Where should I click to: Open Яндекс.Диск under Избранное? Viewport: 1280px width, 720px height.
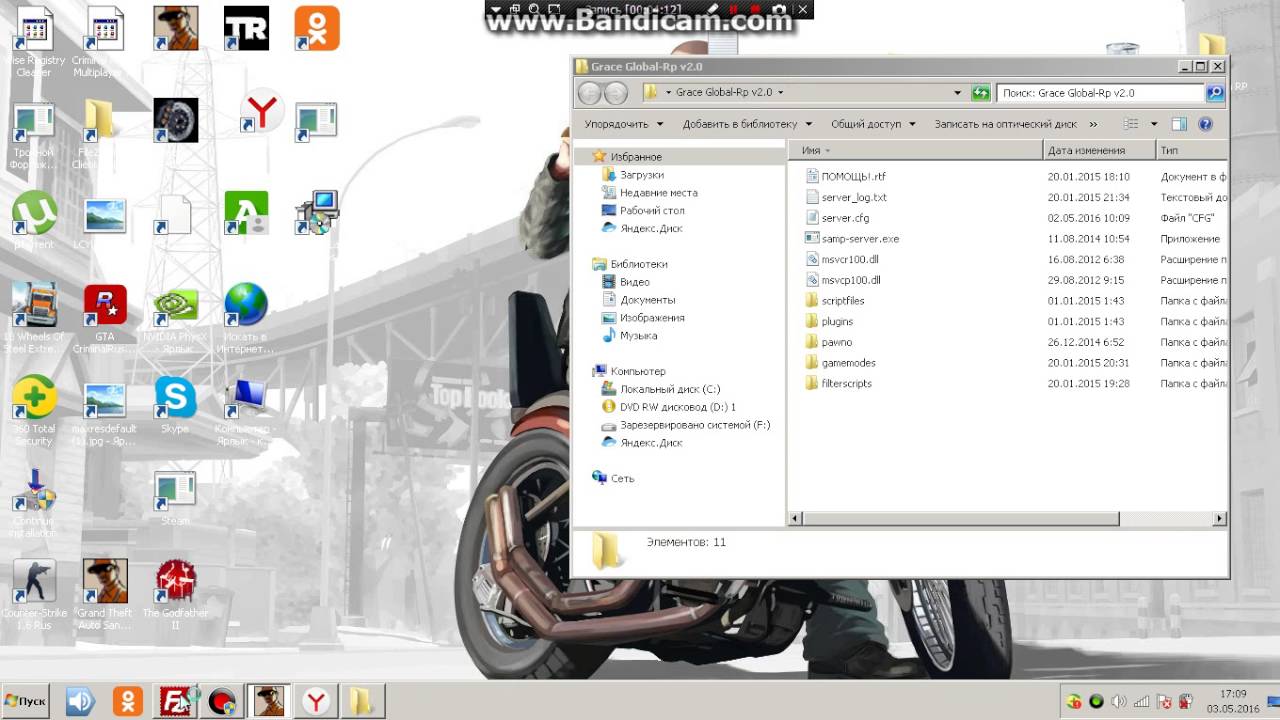pyautogui.click(x=642, y=228)
